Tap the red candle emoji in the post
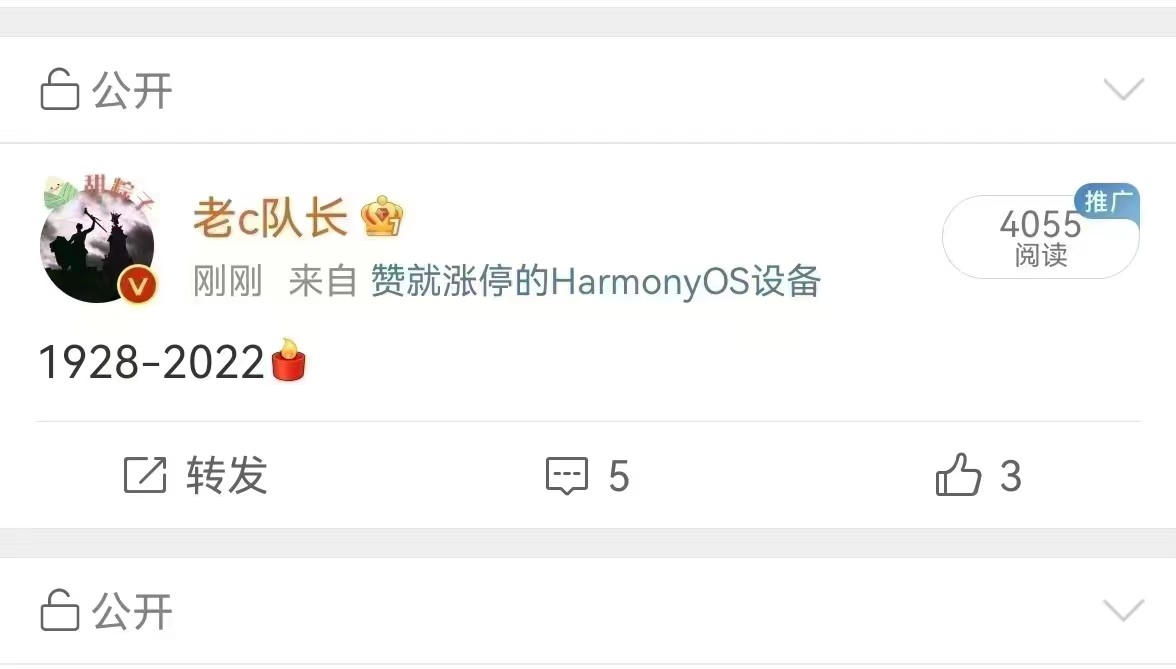Viewport: 1176px width, 669px height. point(288,360)
